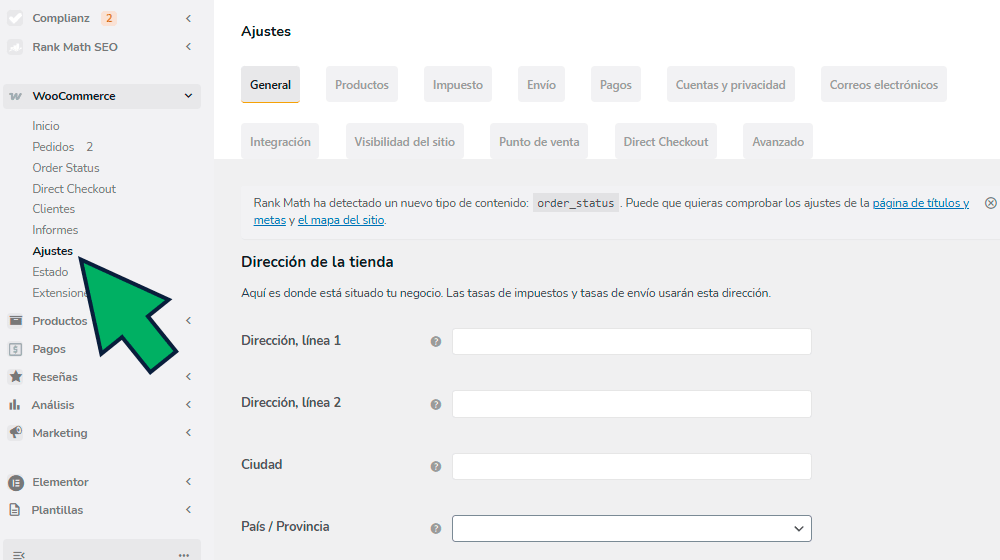The image size is (1000, 560).
Task: Go to Inicio under WooCommerce
Action: pyautogui.click(x=46, y=126)
